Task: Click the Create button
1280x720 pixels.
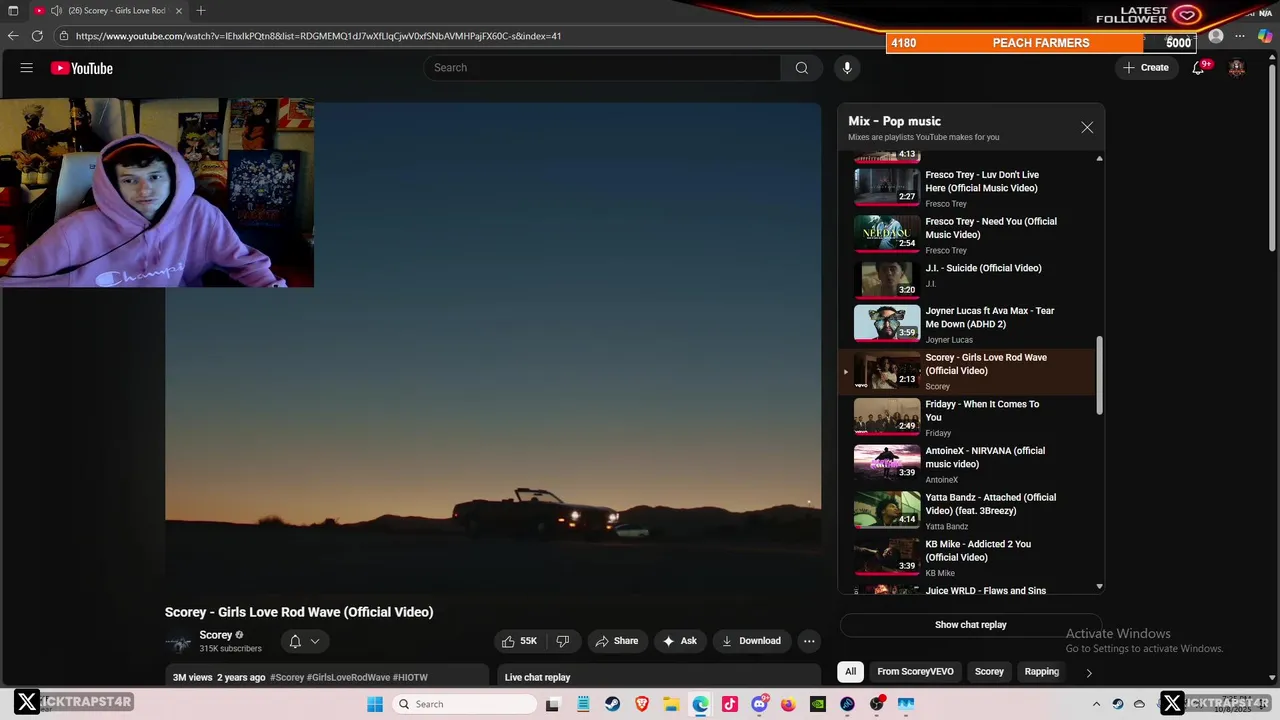Action: pos(1145,68)
